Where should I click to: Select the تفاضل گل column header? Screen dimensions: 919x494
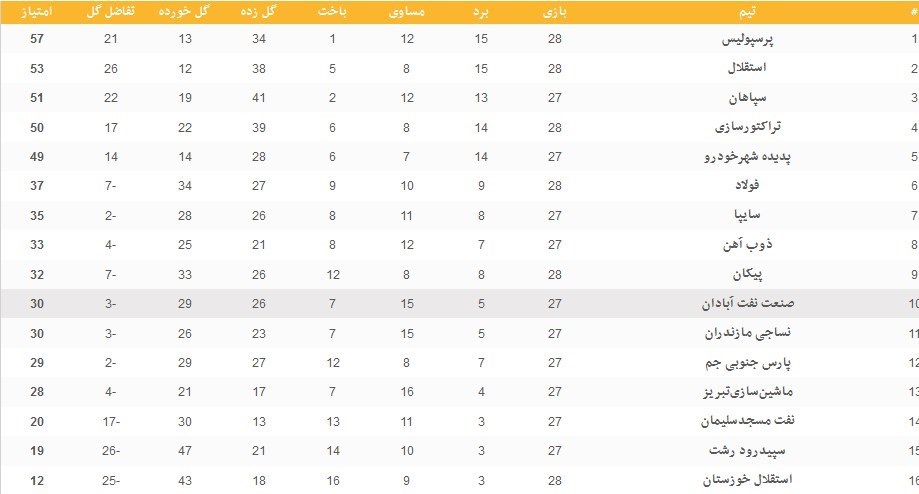110,11
